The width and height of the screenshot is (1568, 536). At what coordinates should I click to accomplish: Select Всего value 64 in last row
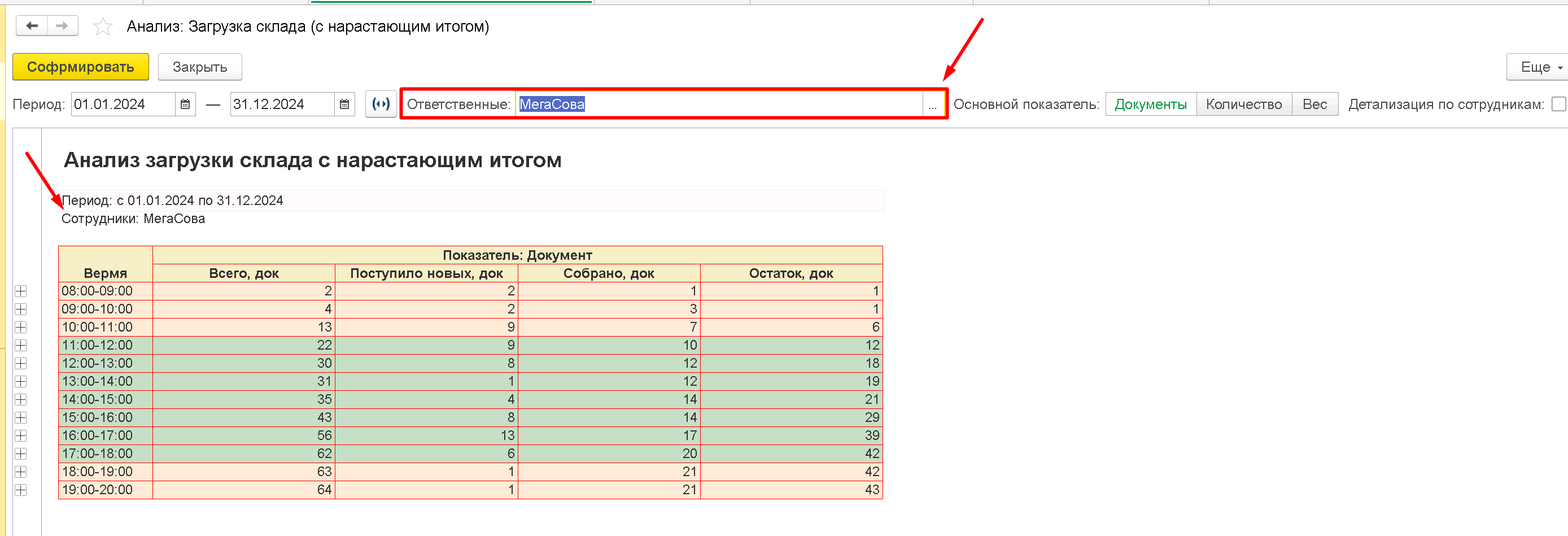coord(243,490)
